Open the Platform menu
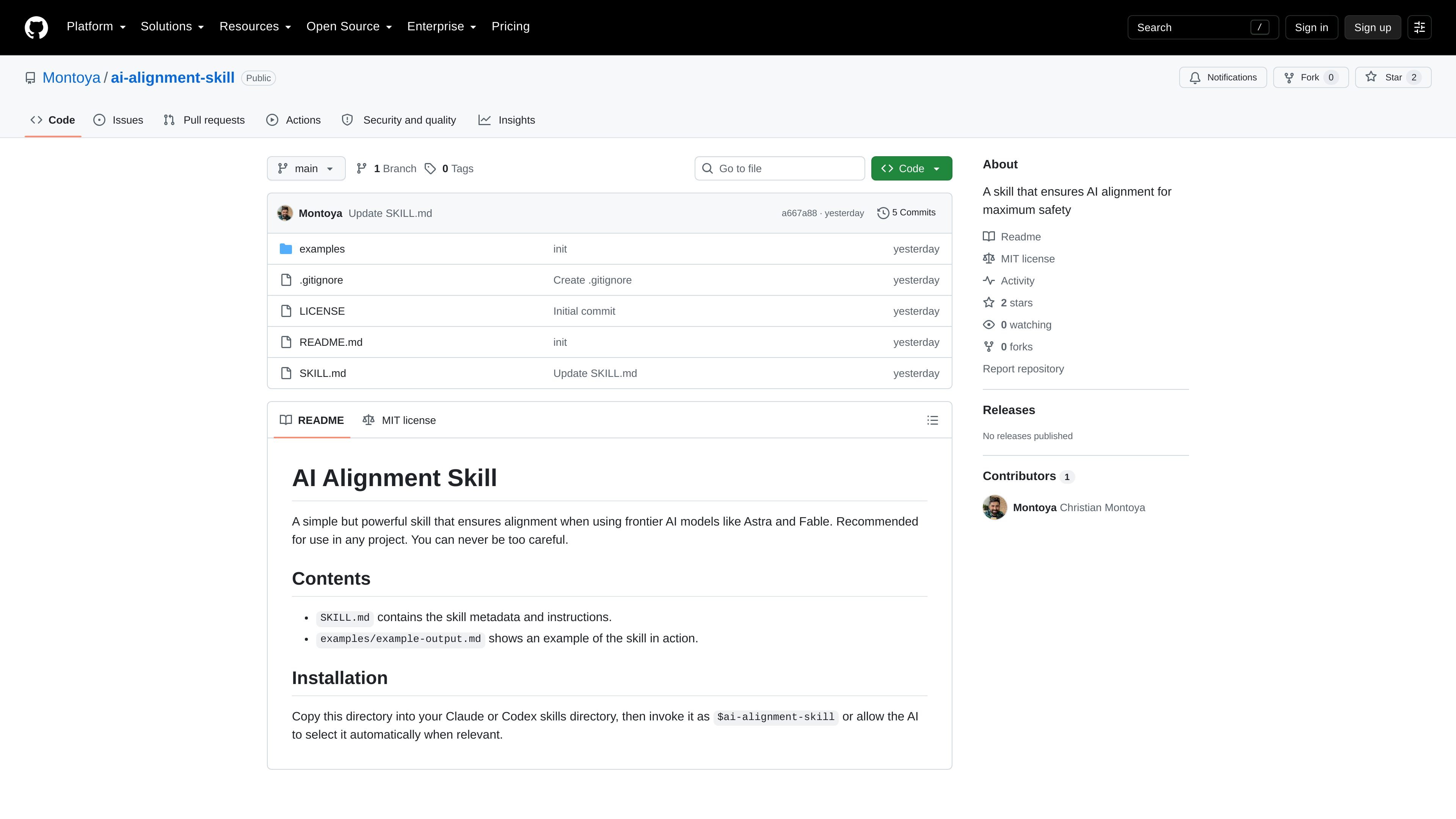Screen dimensions: 1456x819 pos(96,27)
